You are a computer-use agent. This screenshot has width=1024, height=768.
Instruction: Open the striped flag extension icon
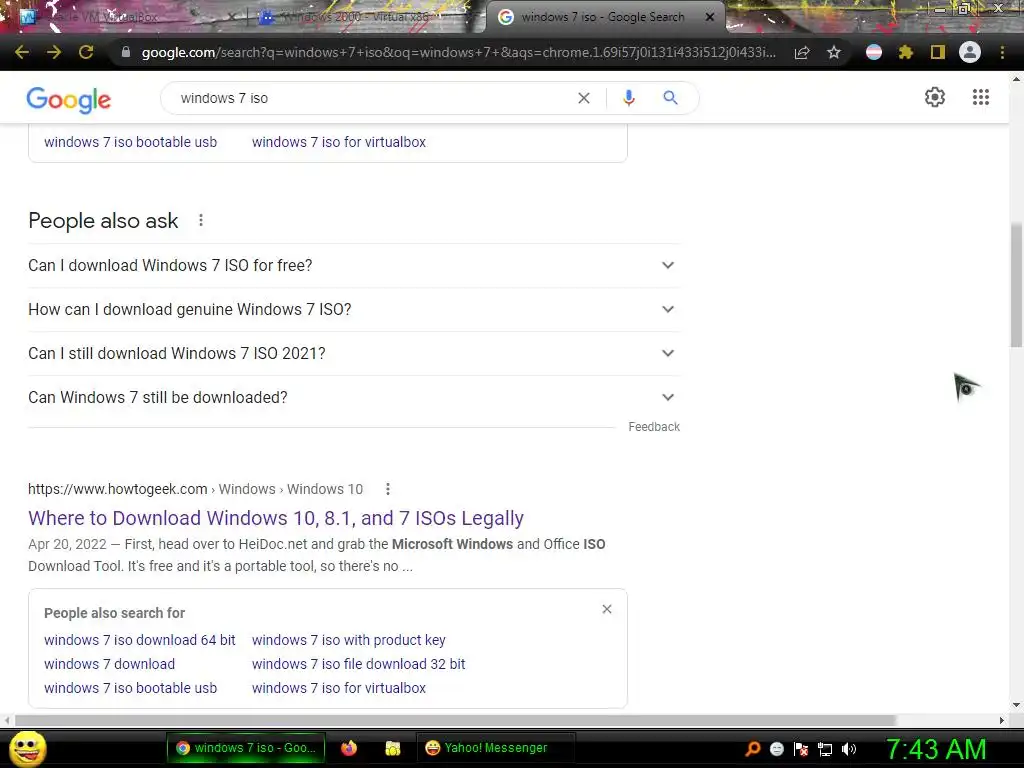coord(874,52)
